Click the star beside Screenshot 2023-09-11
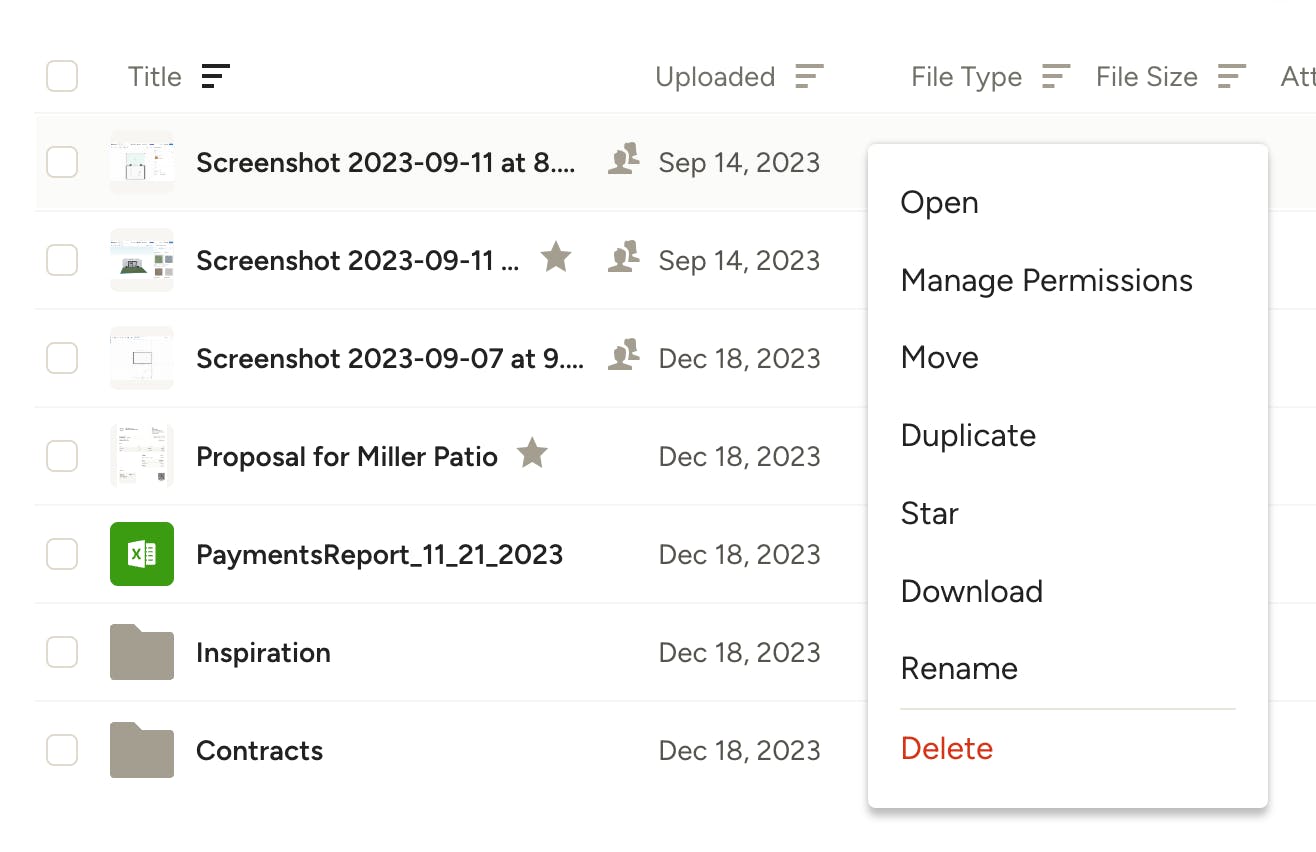Image resolution: width=1316 pixels, height=852 pixels. (x=556, y=257)
